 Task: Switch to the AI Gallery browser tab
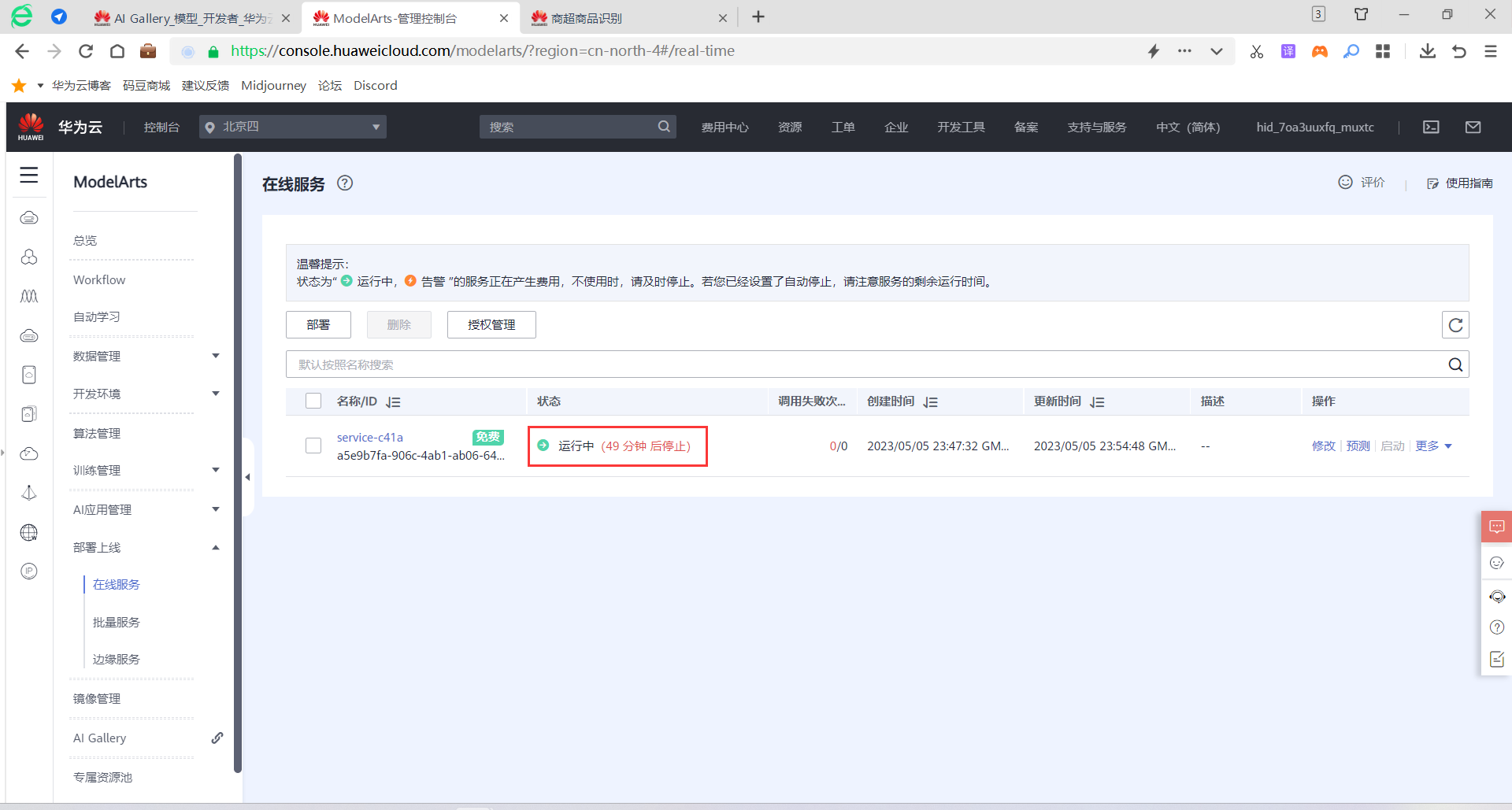pyautogui.click(x=192, y=17)
